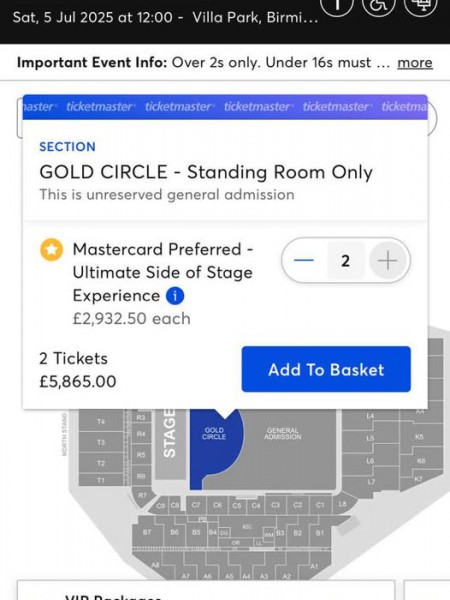Select section L5 on the seat map
The image size is (450, 600).
click(370, 438)
